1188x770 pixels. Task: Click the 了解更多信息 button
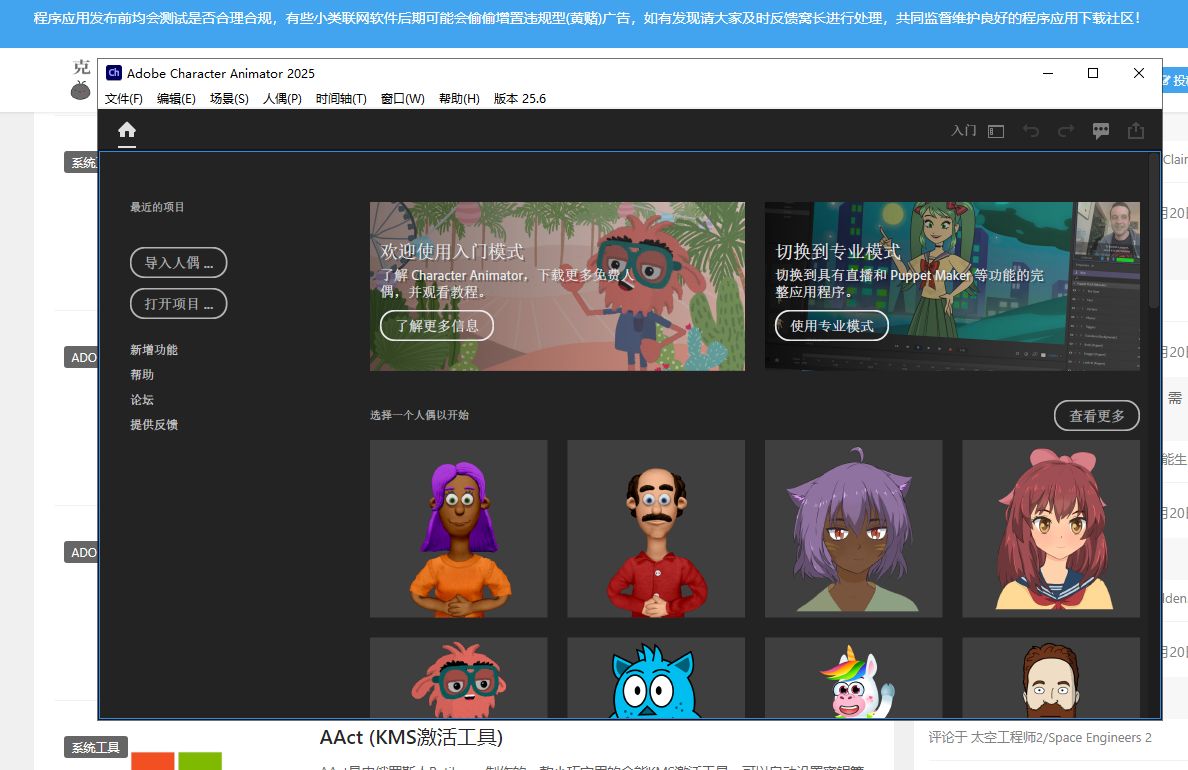click(437, 325)
